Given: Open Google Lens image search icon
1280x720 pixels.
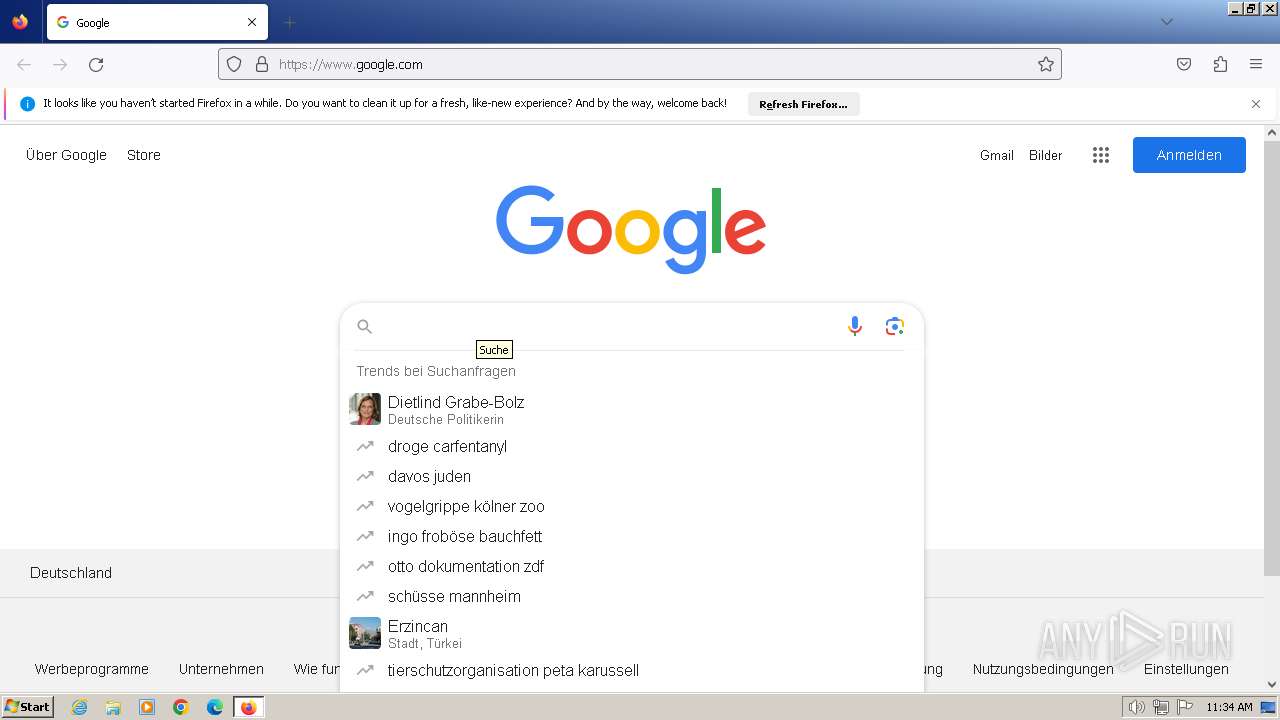Looking at the screenshot, I should 895,326.
